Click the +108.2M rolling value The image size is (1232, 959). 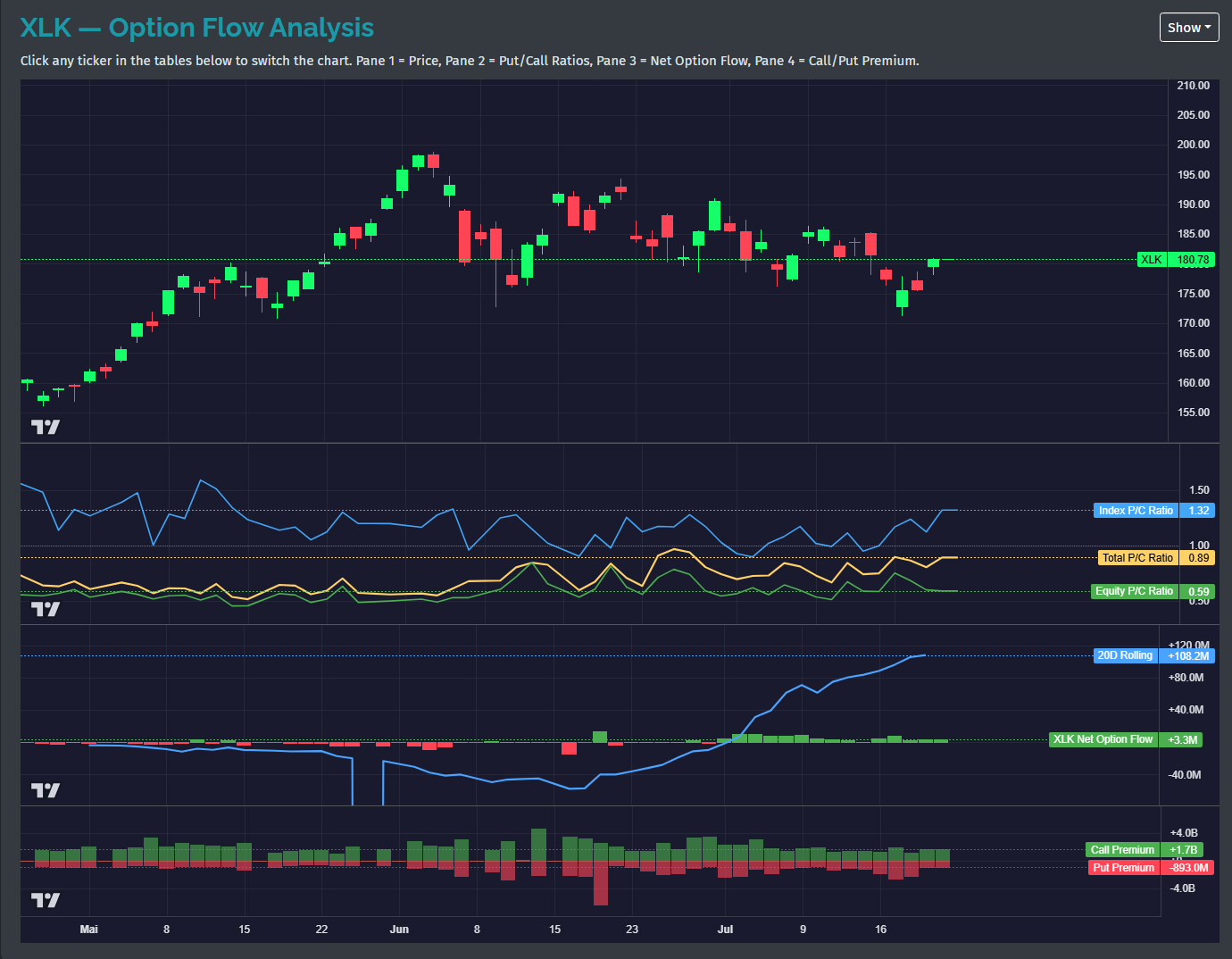1187,655
